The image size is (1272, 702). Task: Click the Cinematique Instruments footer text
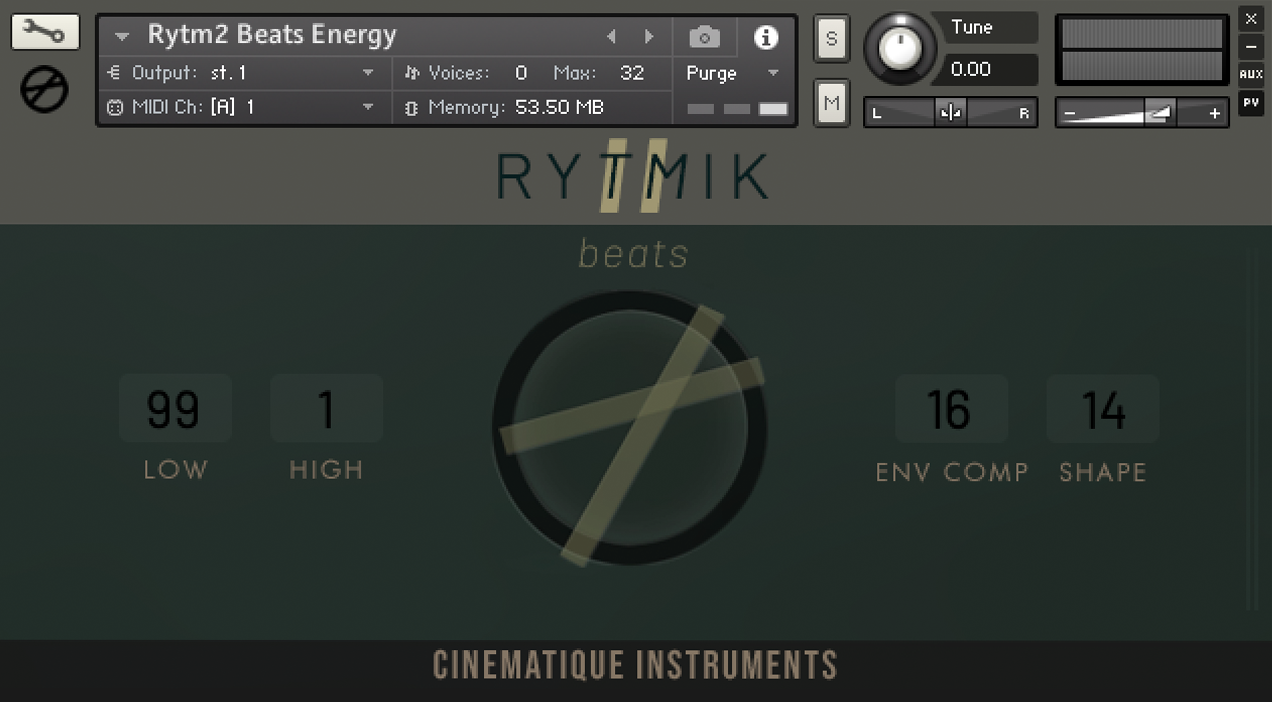[x=635, y=665]
